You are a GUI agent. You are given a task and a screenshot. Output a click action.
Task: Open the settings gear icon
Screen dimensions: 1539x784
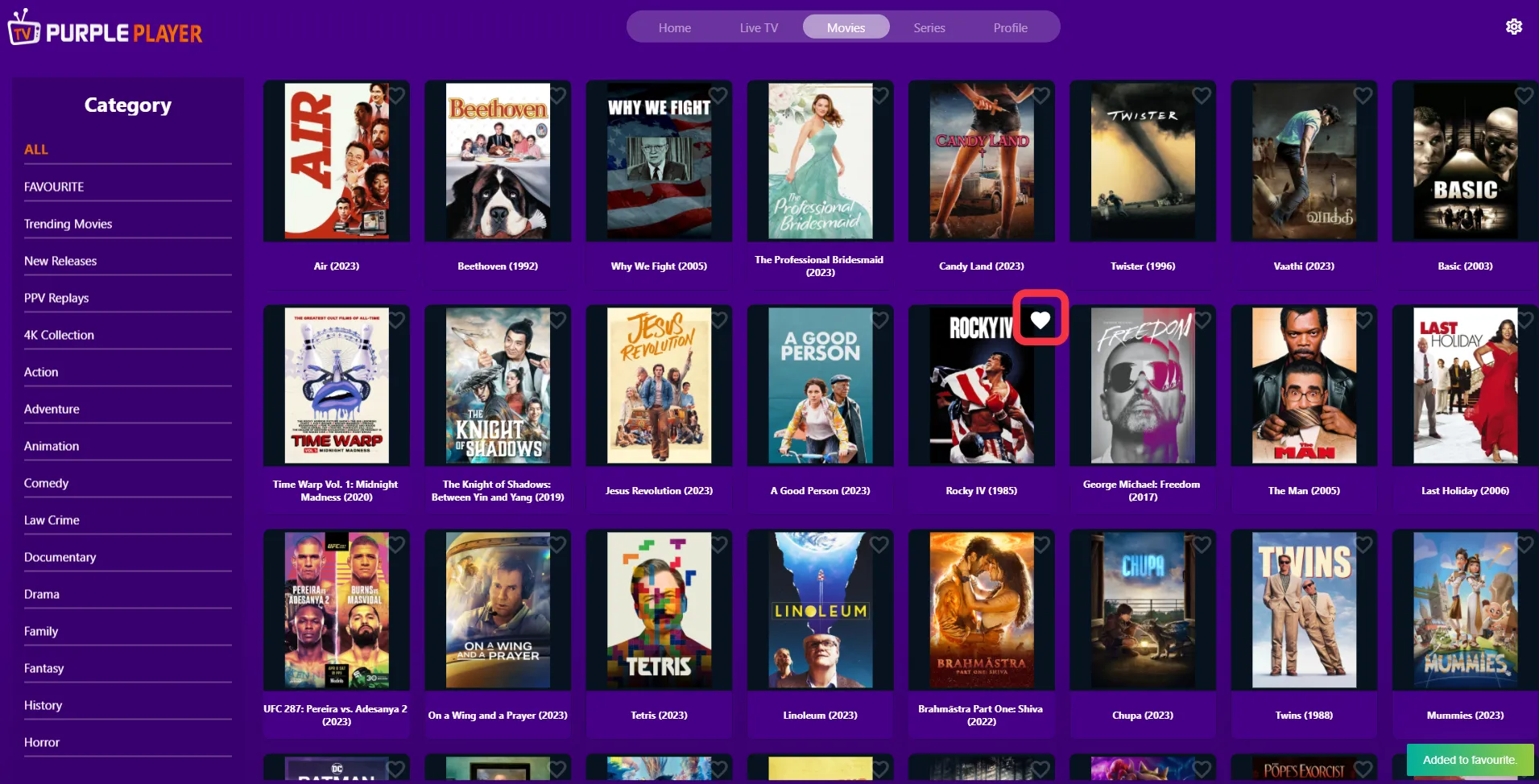tap(1514, 27)
